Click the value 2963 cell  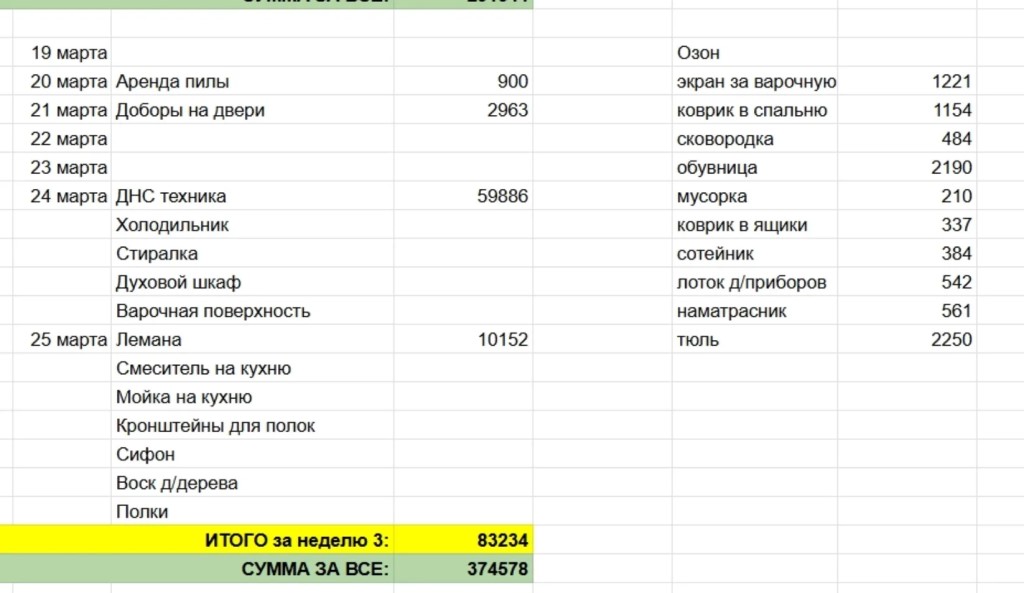pyautogui.click(x=507, y=111)
